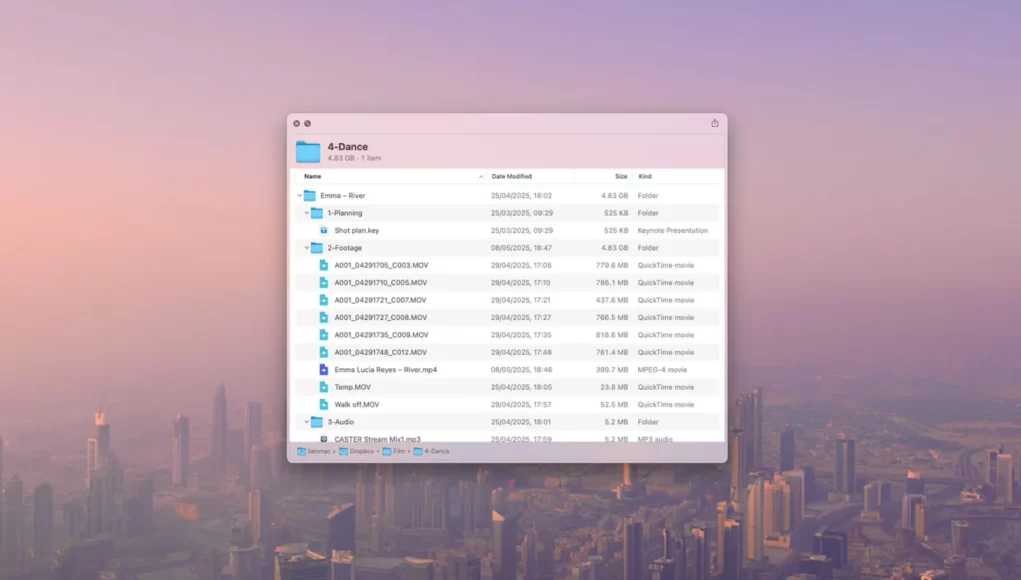Click the Emma Lucia Reyes – River.mp4 file icon
Screen dimensions: 1021x580
point(324,370)
